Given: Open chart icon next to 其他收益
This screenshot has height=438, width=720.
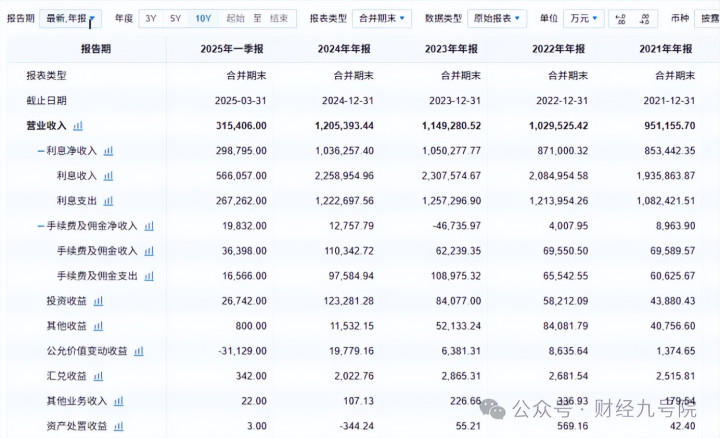Looking at the screenshot, I should 98,326.
